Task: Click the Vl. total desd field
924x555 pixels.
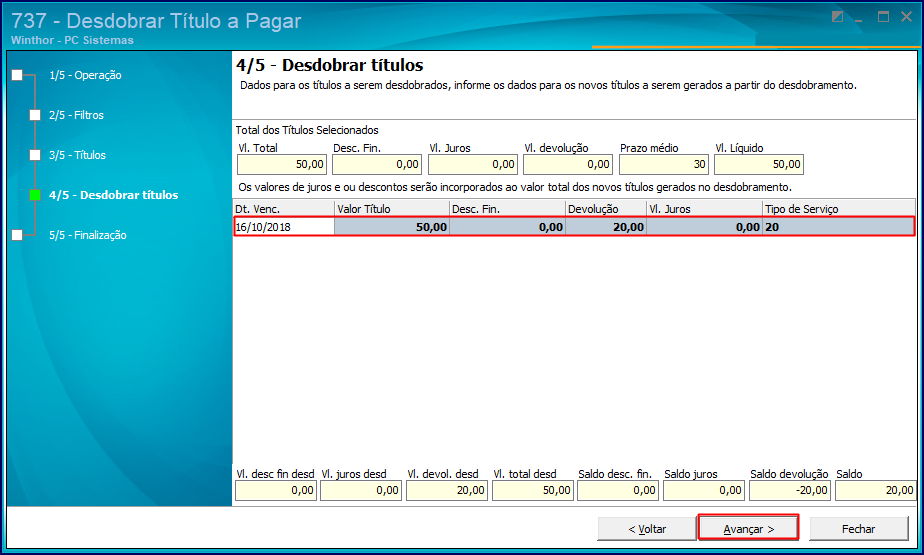Action: coord(533,490)
